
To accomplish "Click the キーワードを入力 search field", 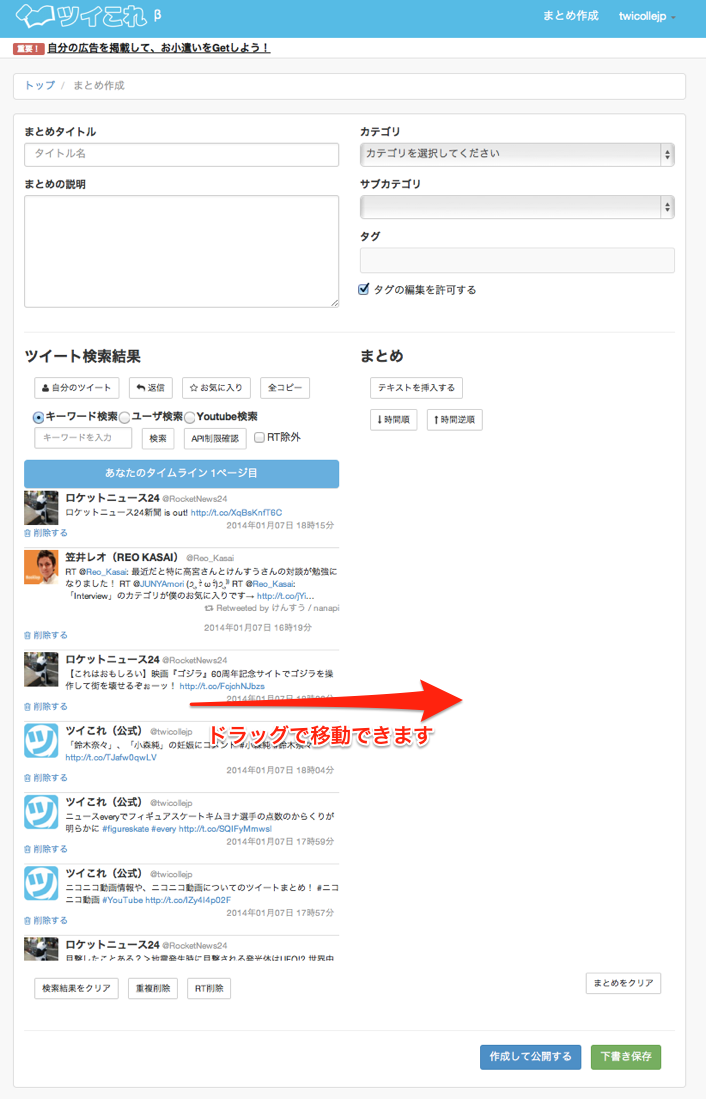I will tap(83, 437).
